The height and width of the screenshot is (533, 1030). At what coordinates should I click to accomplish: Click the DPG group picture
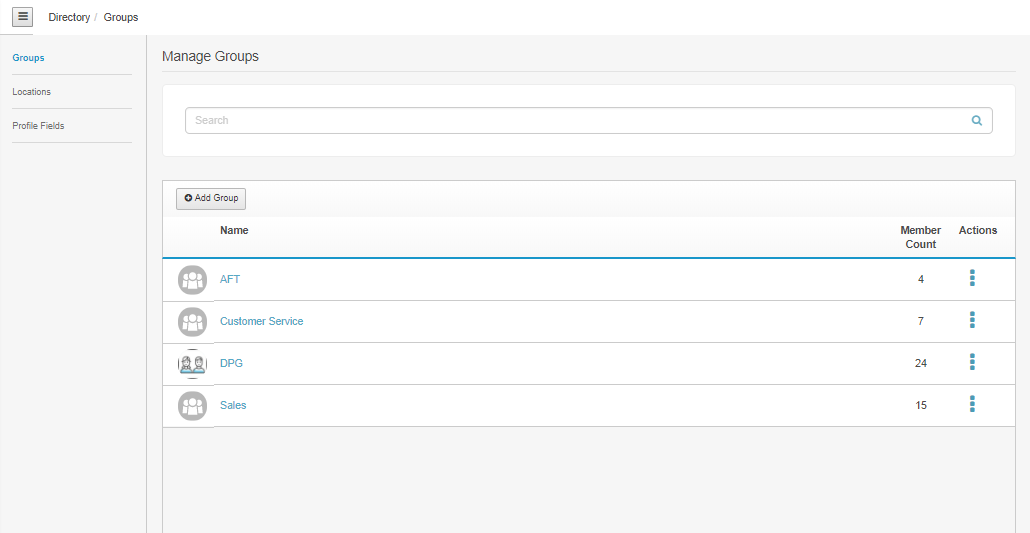click(x=192, y=364)
